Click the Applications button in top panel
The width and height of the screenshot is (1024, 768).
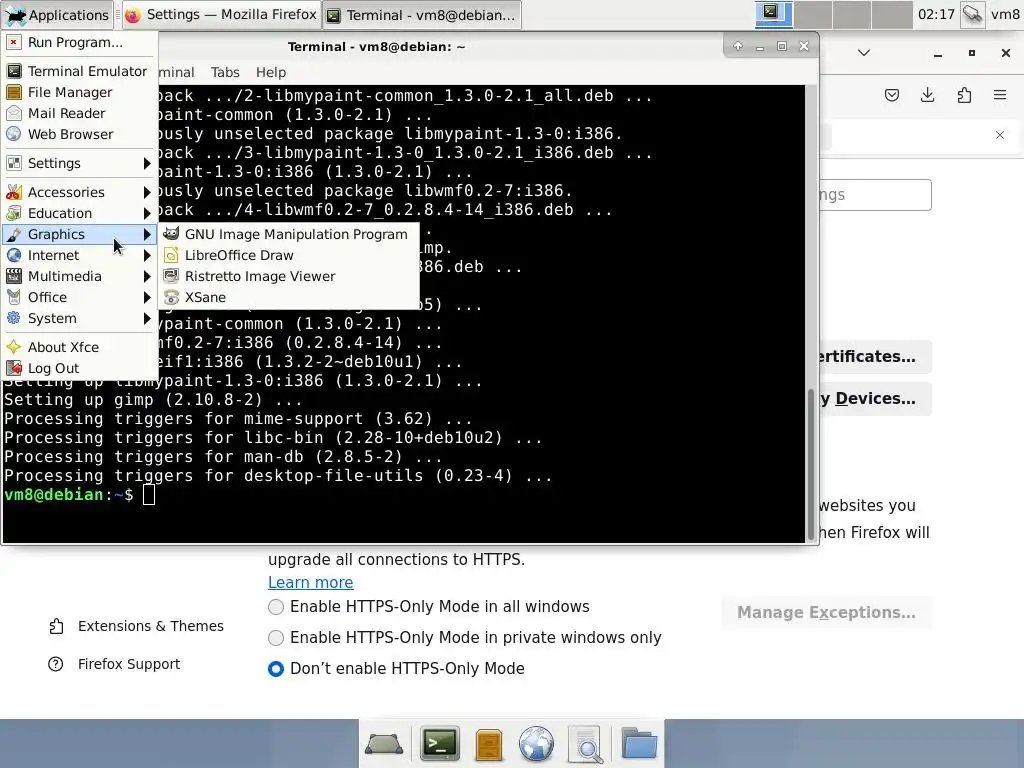(x=57, y=14)
